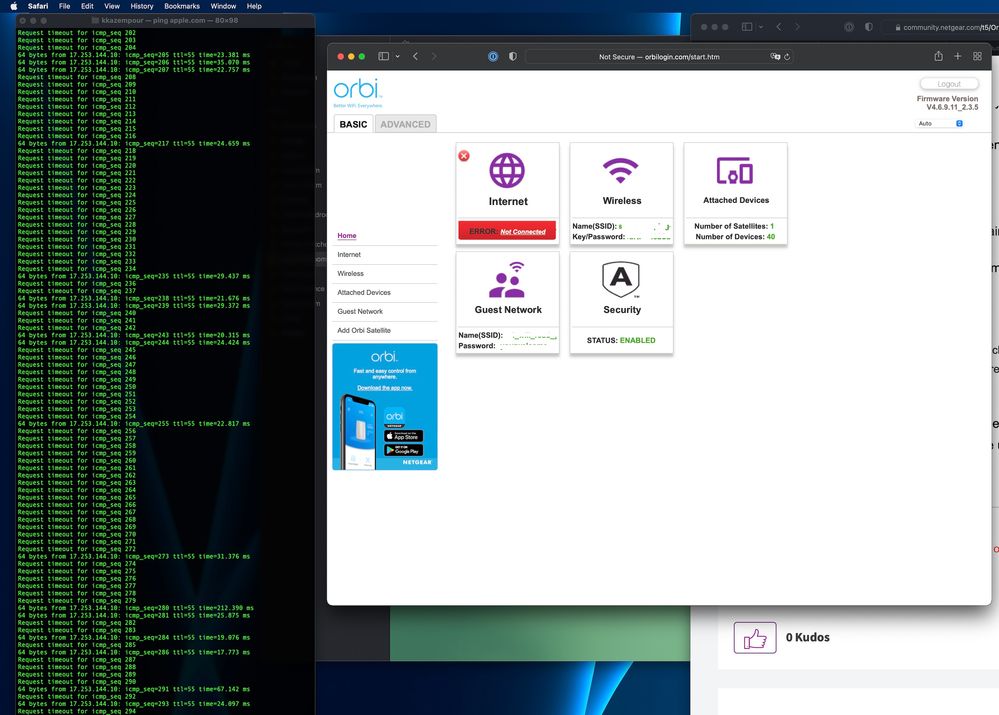This screenshot has width=999, height=715.
Task: Expand the sidebar dropdown chevron
Action: 397,57
